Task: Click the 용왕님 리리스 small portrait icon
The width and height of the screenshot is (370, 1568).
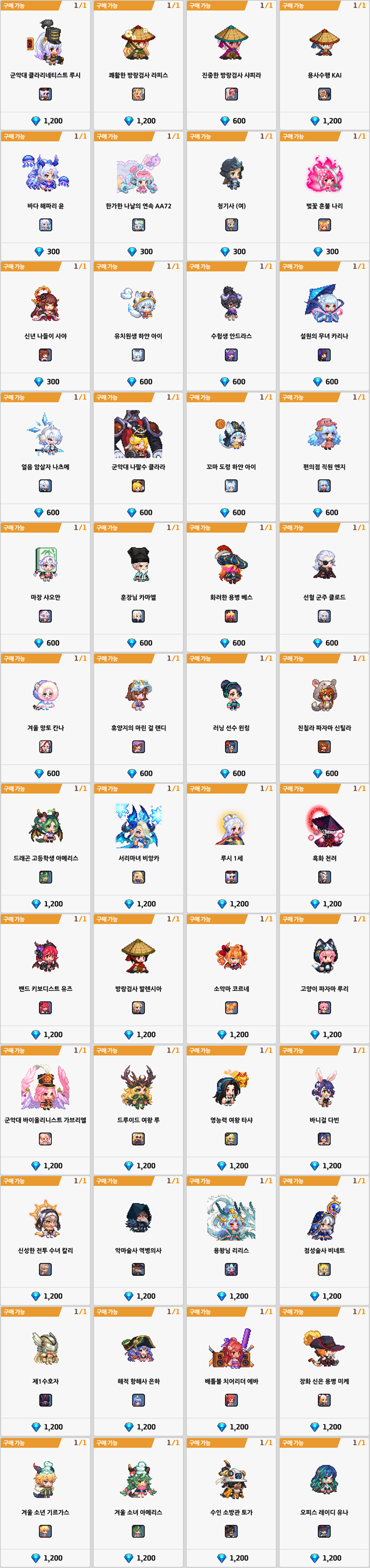Action: [x=231, y=1269]
